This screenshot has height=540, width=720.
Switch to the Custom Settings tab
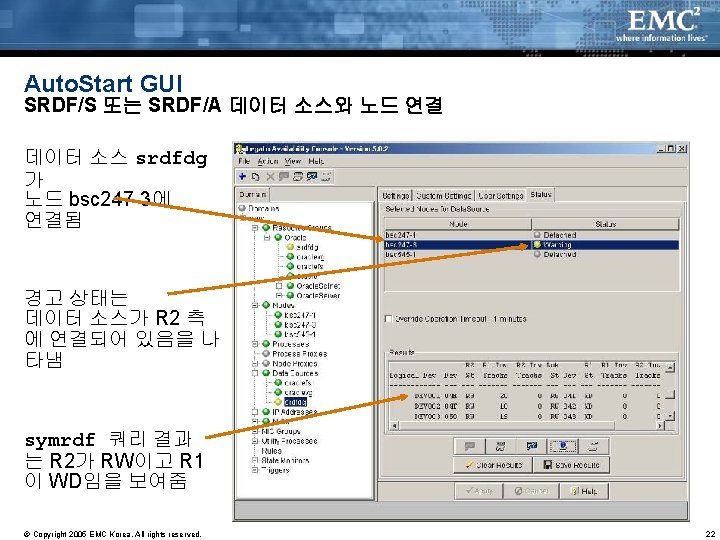coord(444,195)
